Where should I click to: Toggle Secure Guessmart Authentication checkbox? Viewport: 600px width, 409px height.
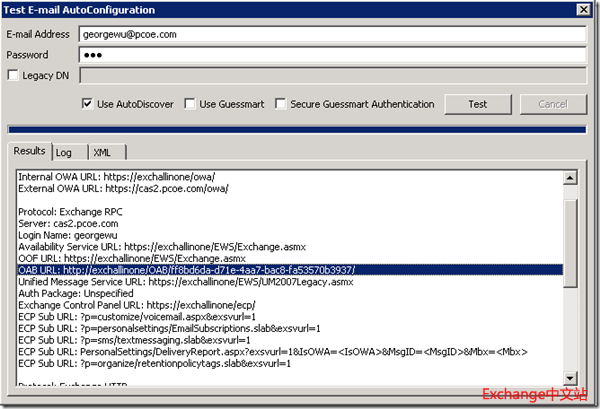[281, 104]
